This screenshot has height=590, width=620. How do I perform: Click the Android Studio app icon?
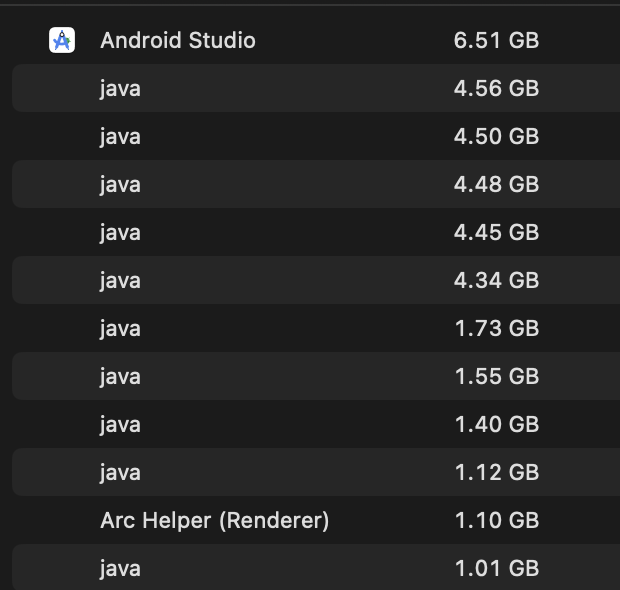[62, 40]
